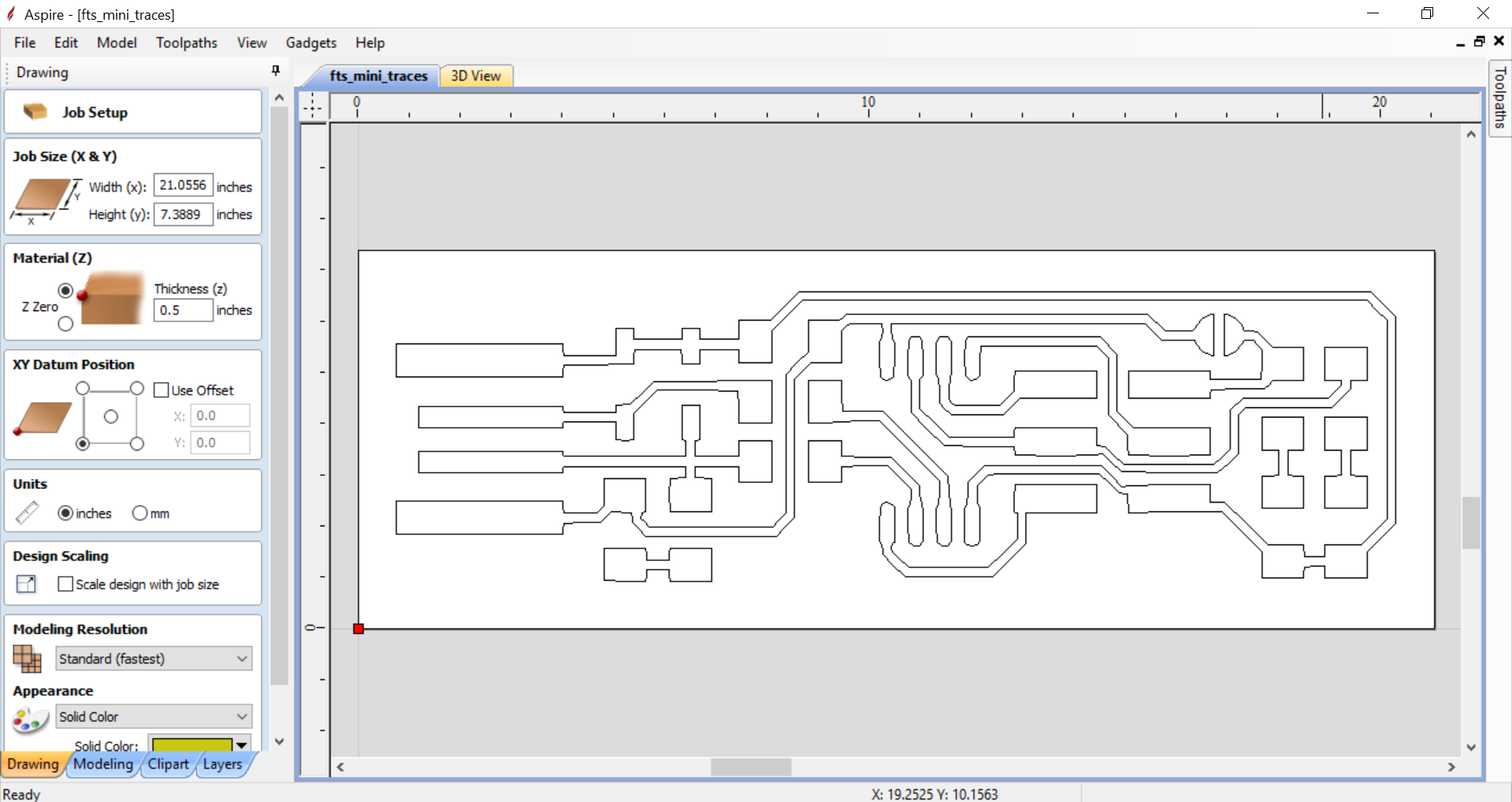Click the red datum origin marker on canvas
This screenshot has width=1512, height=802.
[x=358, y=629]
